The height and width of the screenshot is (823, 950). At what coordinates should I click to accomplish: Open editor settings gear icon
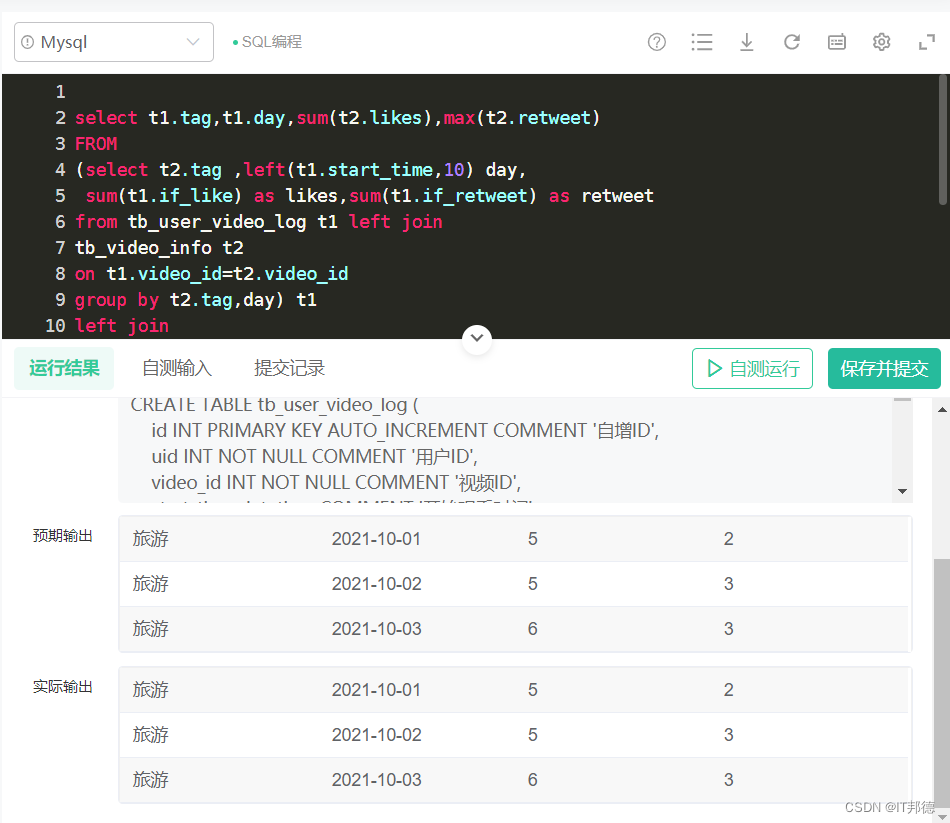coord(881,42)
